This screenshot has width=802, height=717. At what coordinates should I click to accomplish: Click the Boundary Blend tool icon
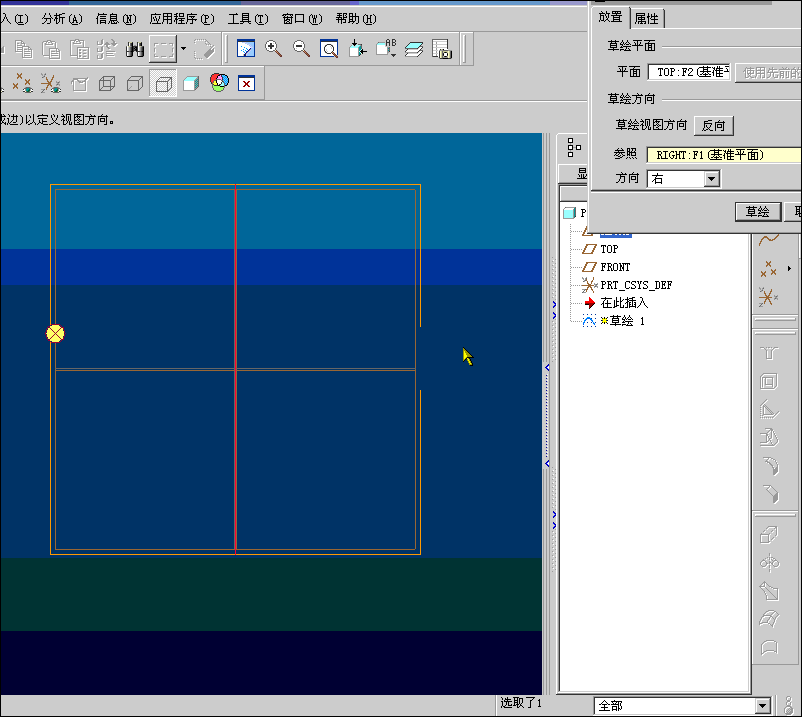click(769, 619)
